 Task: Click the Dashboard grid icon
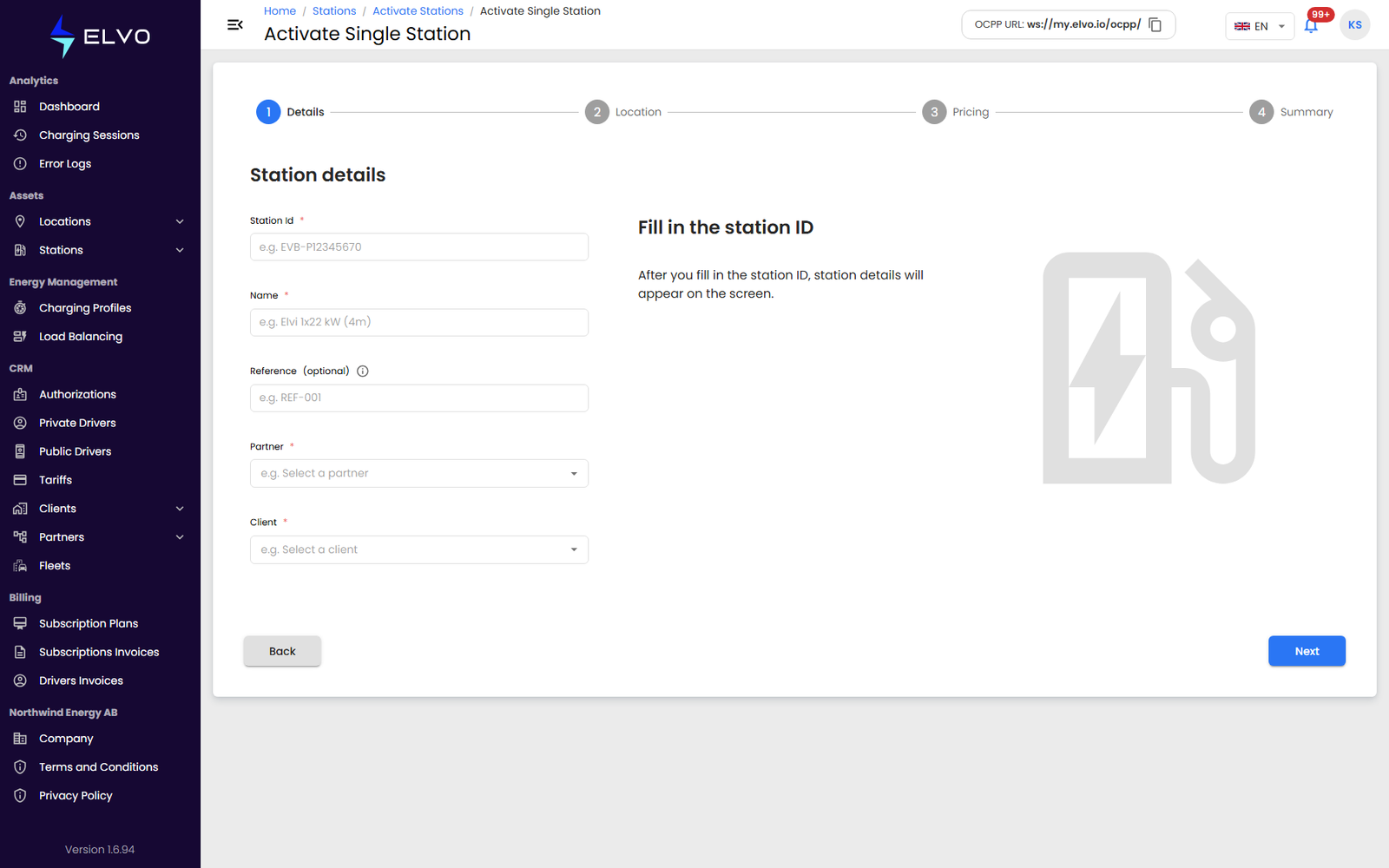pyautogui.click(x=20, y=107)
